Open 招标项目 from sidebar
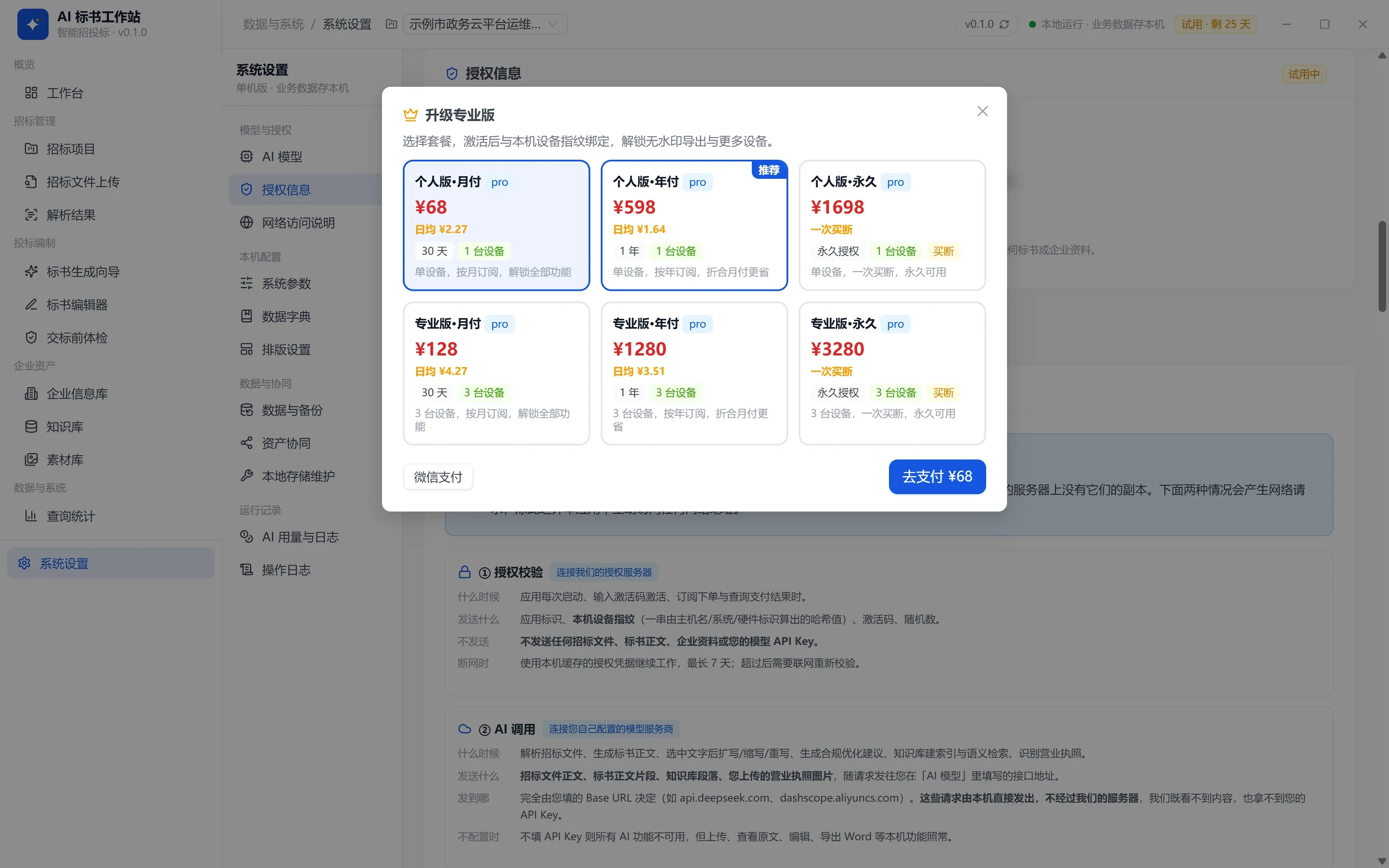 (x=111, y=149)
